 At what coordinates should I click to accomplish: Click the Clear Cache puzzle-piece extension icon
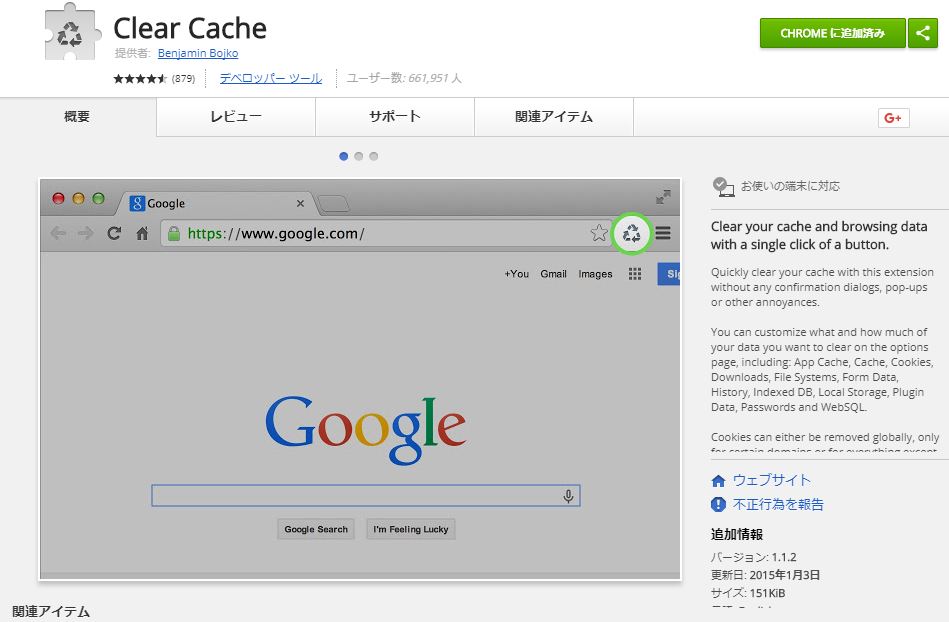coord(73,31)
